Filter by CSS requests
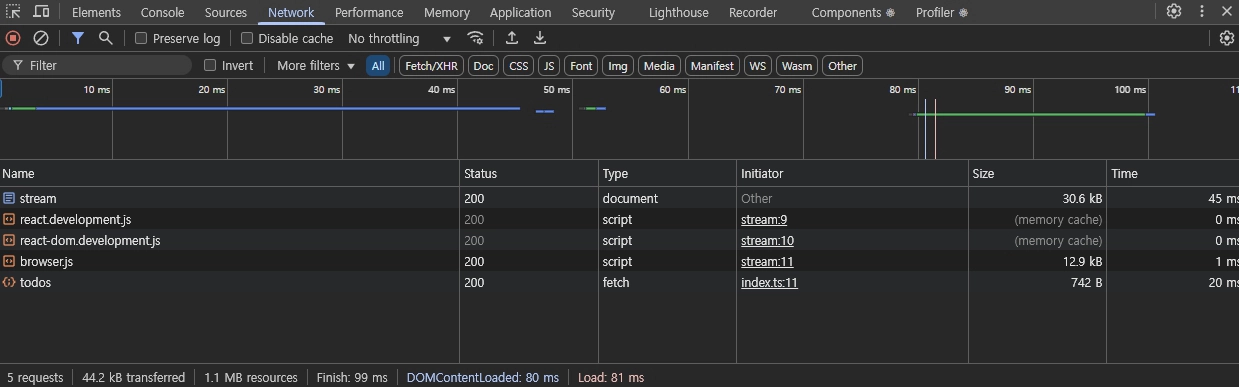The width and height of the screenshot is (1239, 387). [x=518, y=66]
